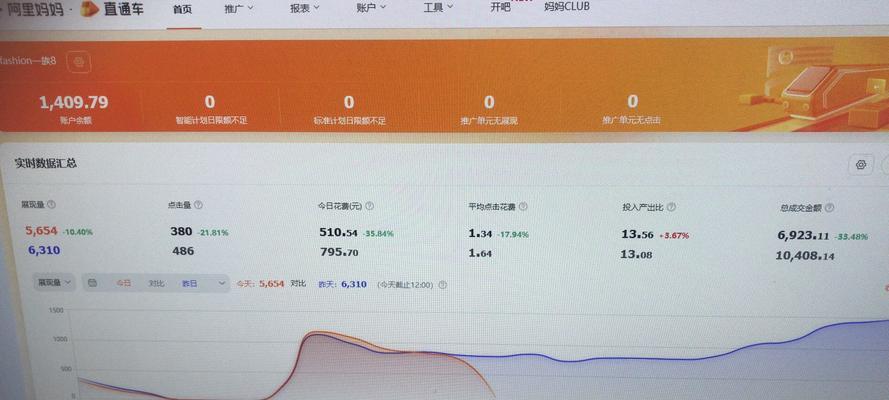The height and width of the screenshot is (400, 889).
Task: Show help tooltip for 展现量 metric
Action: [x=52, y=205]
